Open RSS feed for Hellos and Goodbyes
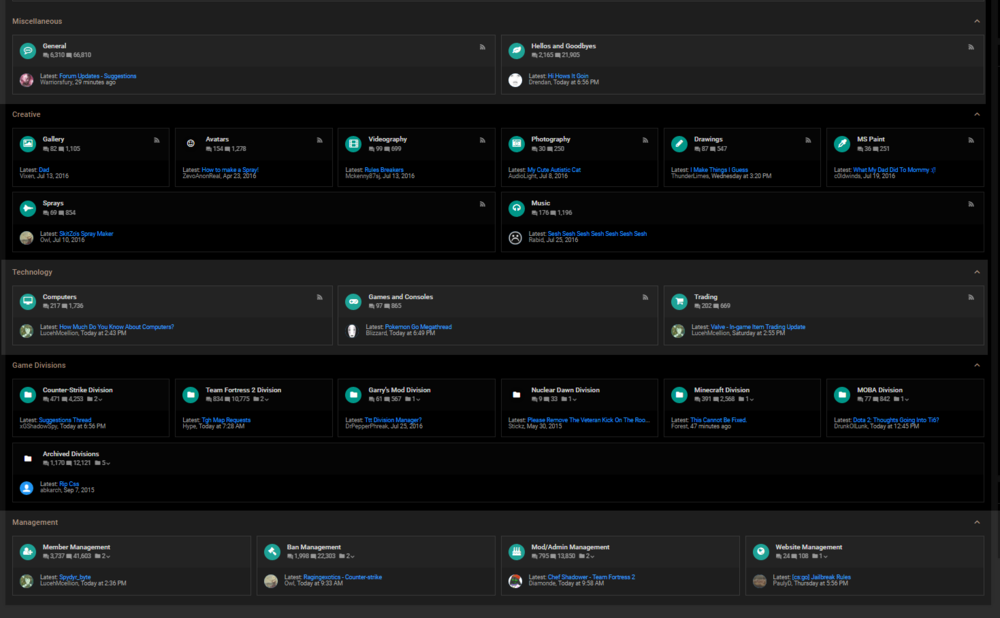 point(971,47)
